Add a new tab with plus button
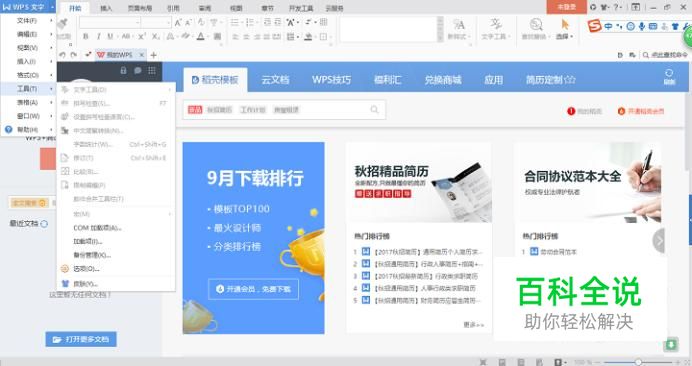Screen dimensions: 692x366 pos(154,55)
